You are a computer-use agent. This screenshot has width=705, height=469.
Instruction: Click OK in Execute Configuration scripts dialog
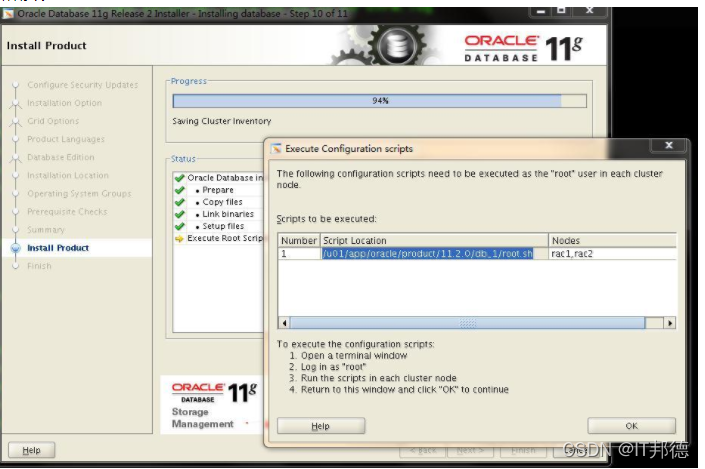tap(631, 425)
